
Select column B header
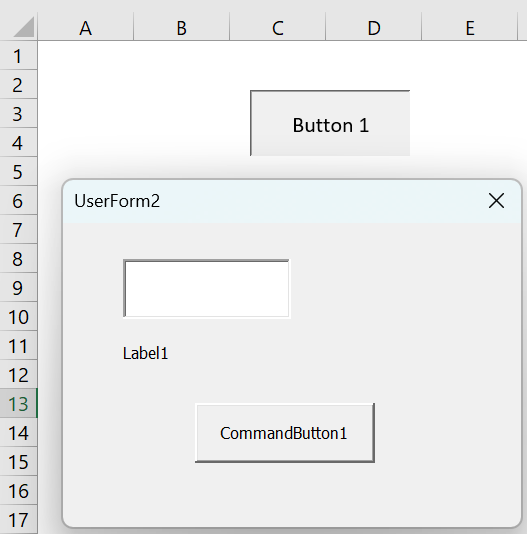pos(182,27)
